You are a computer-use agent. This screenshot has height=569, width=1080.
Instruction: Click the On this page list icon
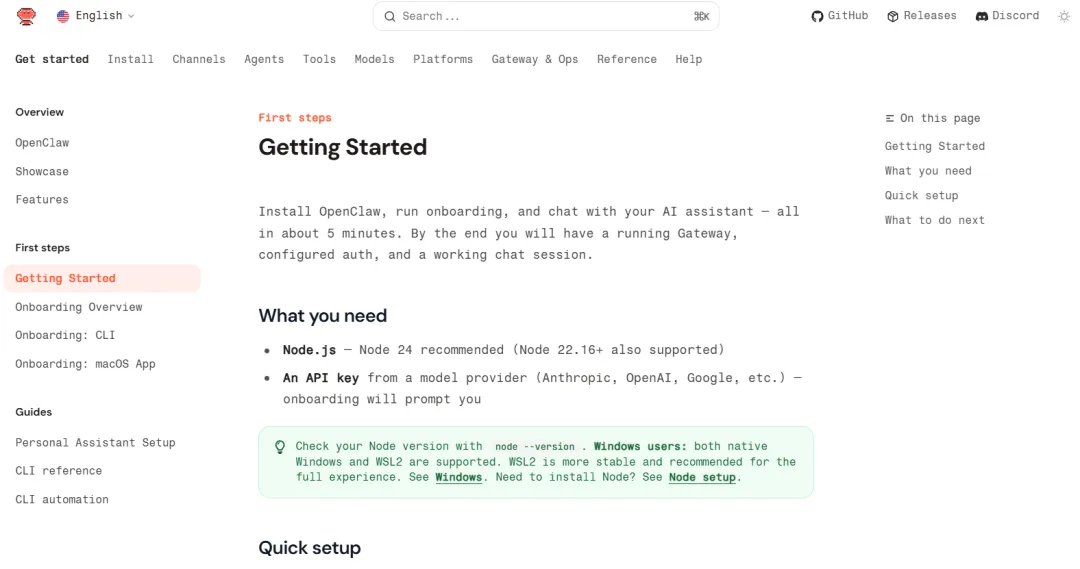pos(890,118)
